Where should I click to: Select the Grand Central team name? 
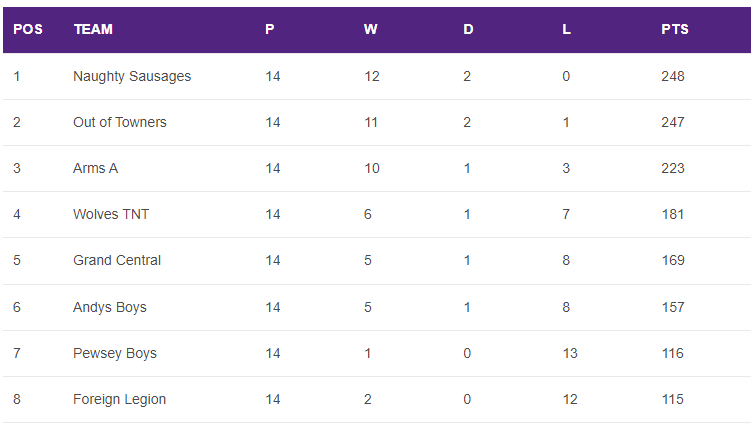[117, 260]
